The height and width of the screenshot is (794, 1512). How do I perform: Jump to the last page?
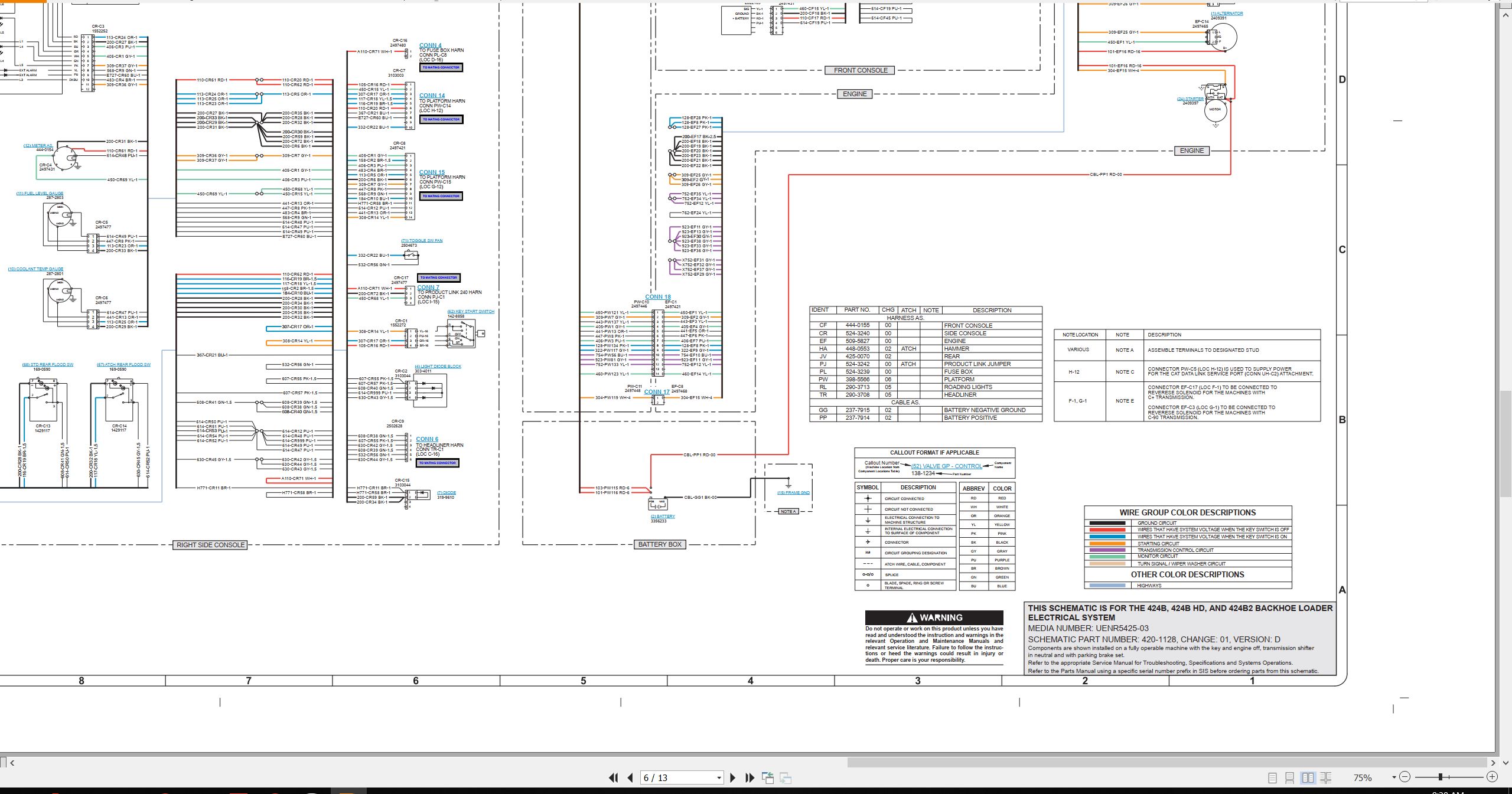pos(750,778)
